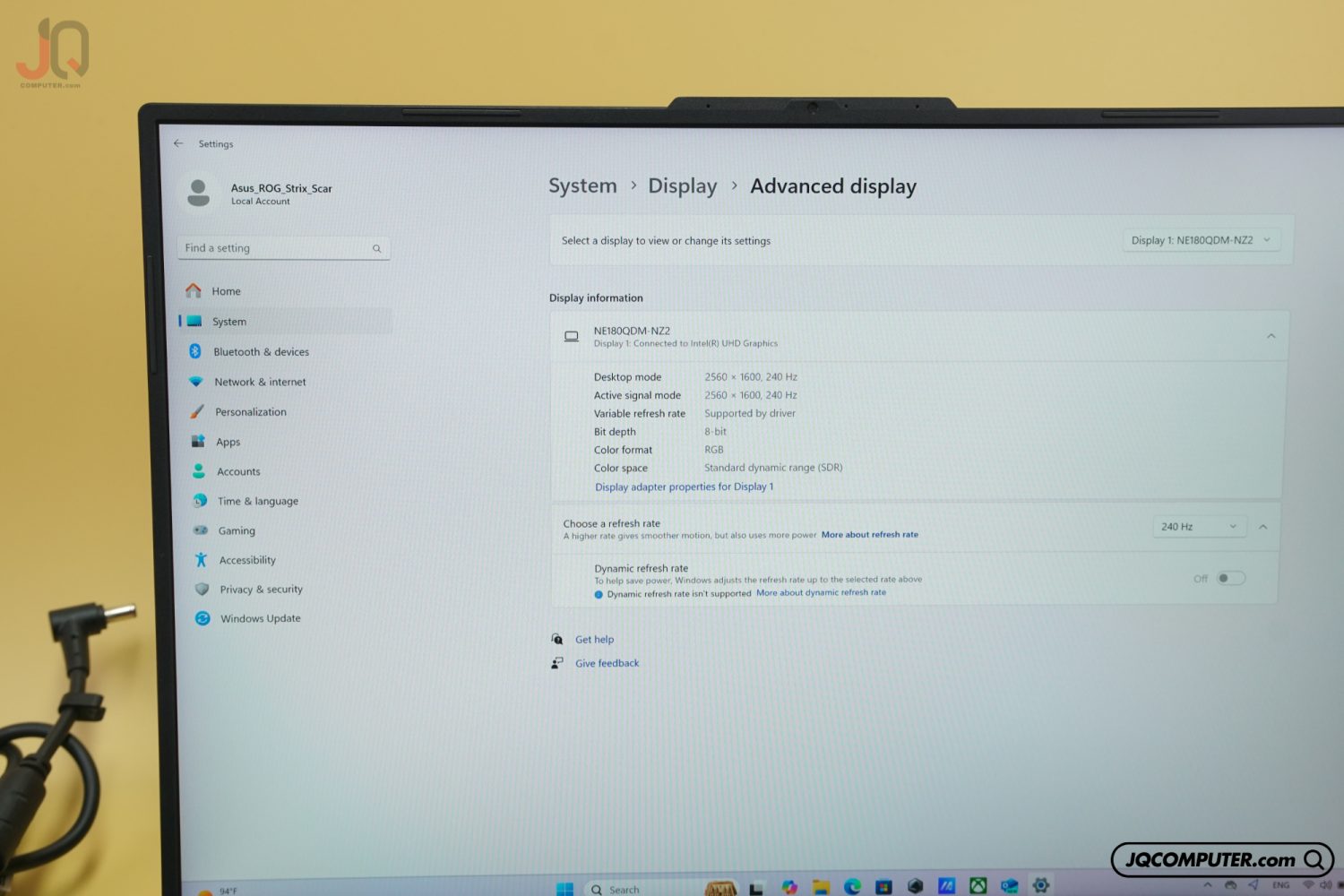
Task: Click the monitor icon beside NE180QDM-NZ2
Action: [571, 337]
